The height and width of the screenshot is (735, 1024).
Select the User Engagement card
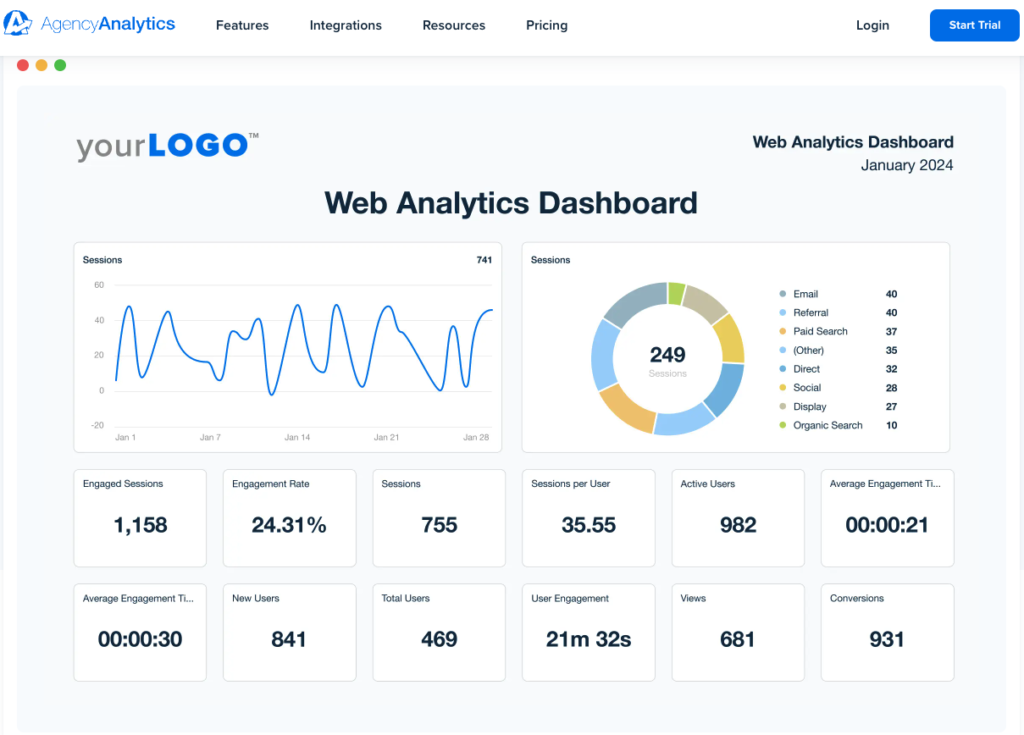coord(588,632)
